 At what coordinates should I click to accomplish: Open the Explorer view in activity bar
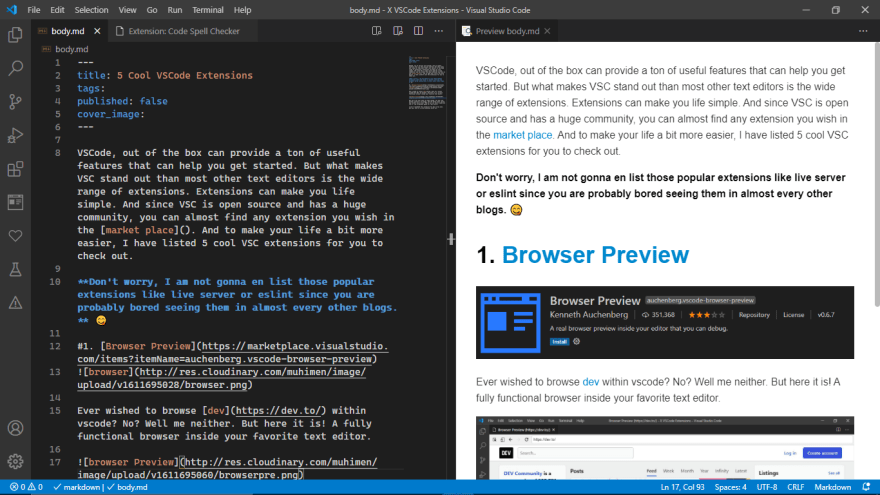[15, 35]
